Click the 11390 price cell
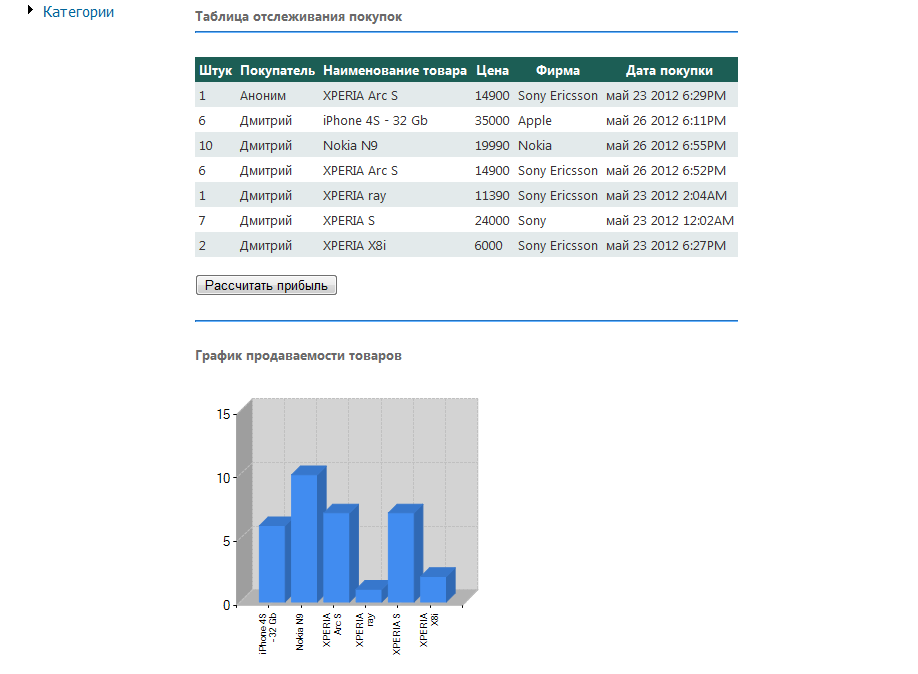The width and height of the screenshot is (918, 674). (x=492, y=196)
